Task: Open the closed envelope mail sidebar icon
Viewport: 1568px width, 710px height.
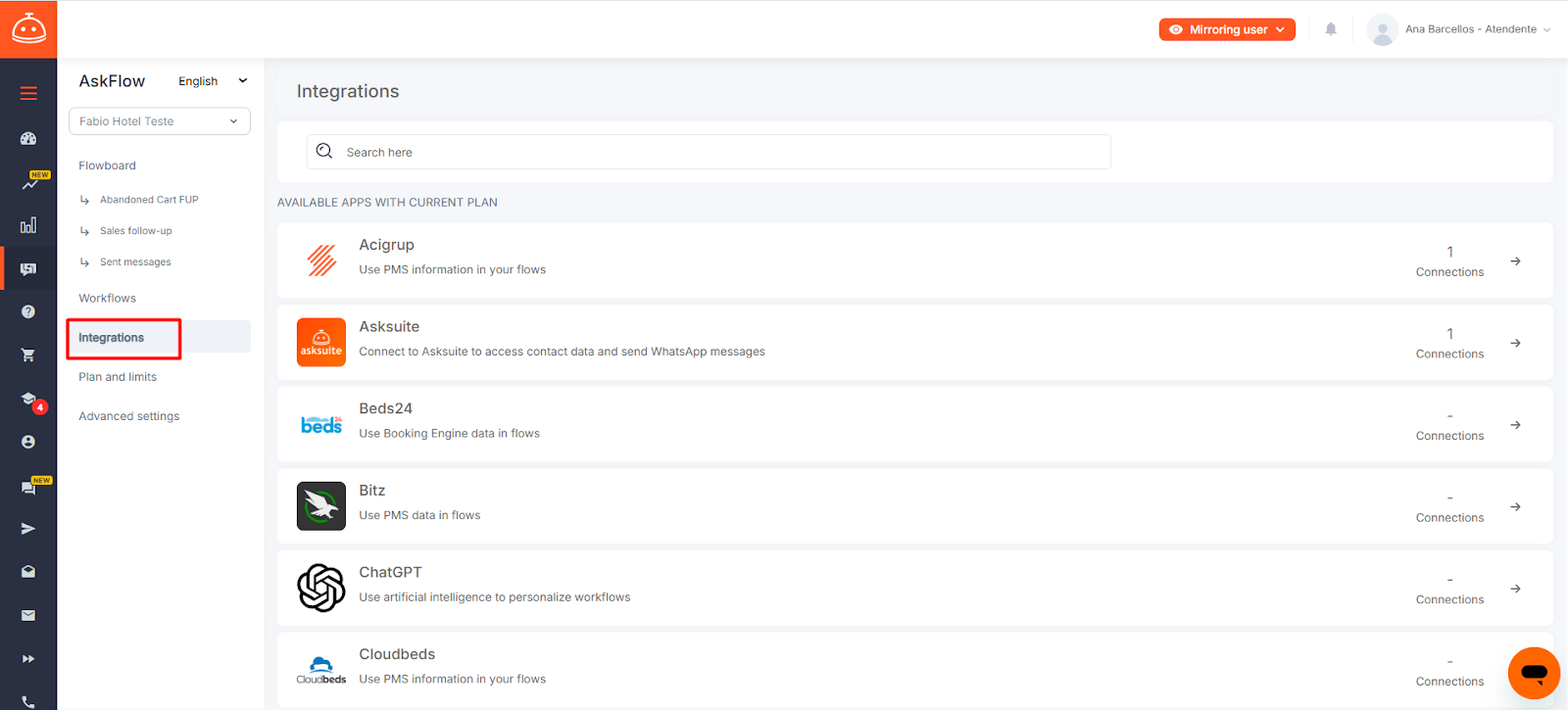Action: [28, 615]
